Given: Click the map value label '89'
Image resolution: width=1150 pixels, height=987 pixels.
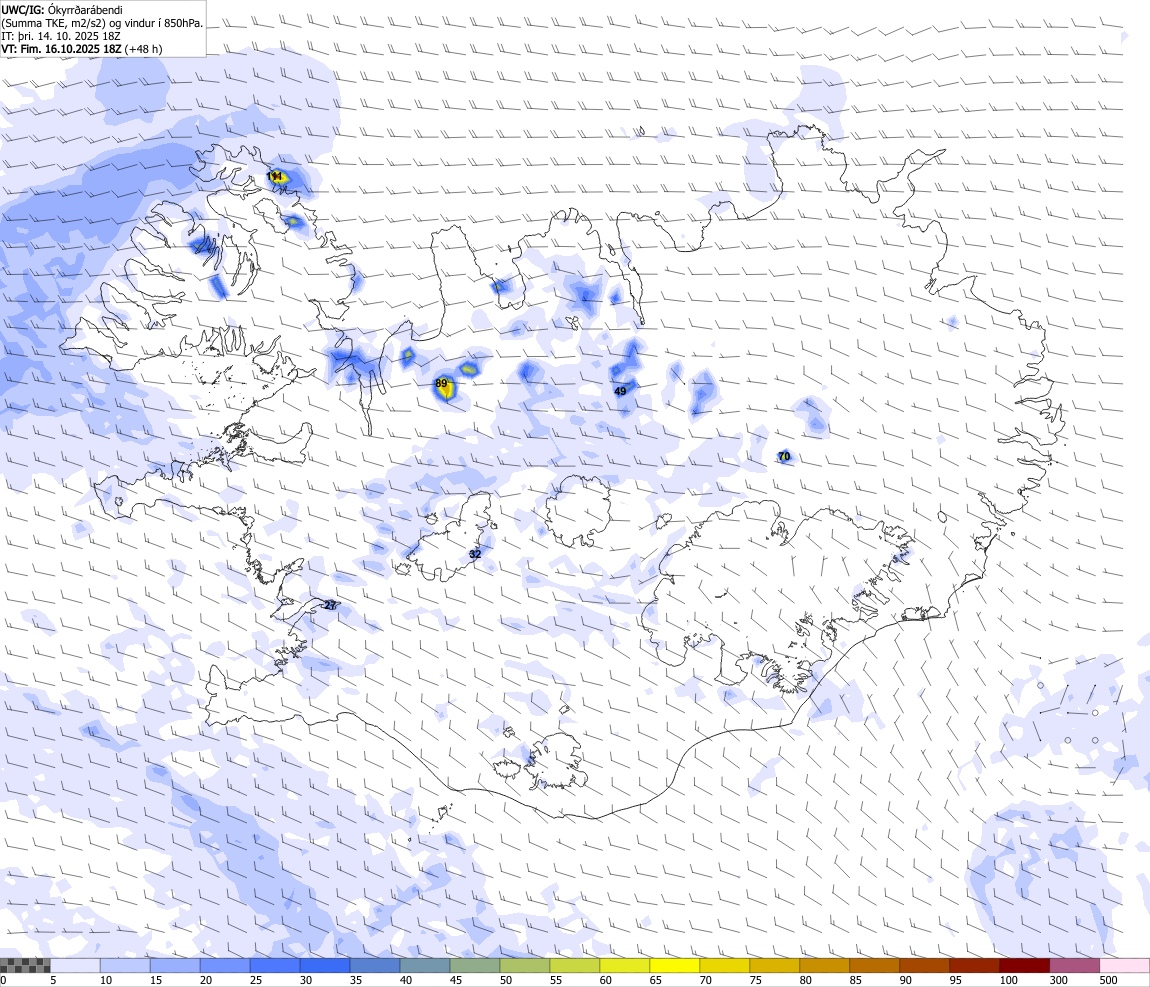Looking at the screenshot, I should click(x=441, y=384).
